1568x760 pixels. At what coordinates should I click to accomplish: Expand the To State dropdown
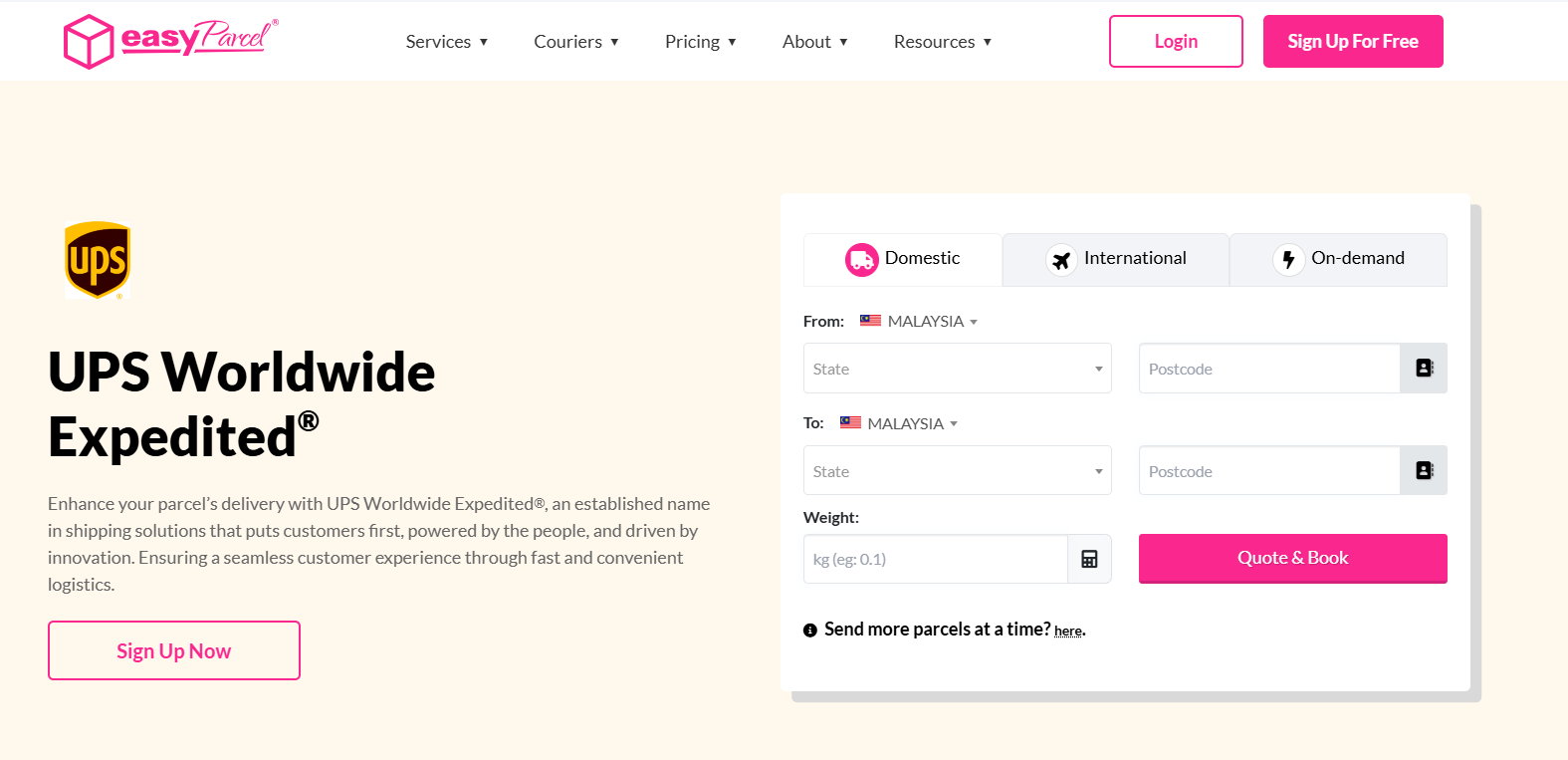[957, 471]
